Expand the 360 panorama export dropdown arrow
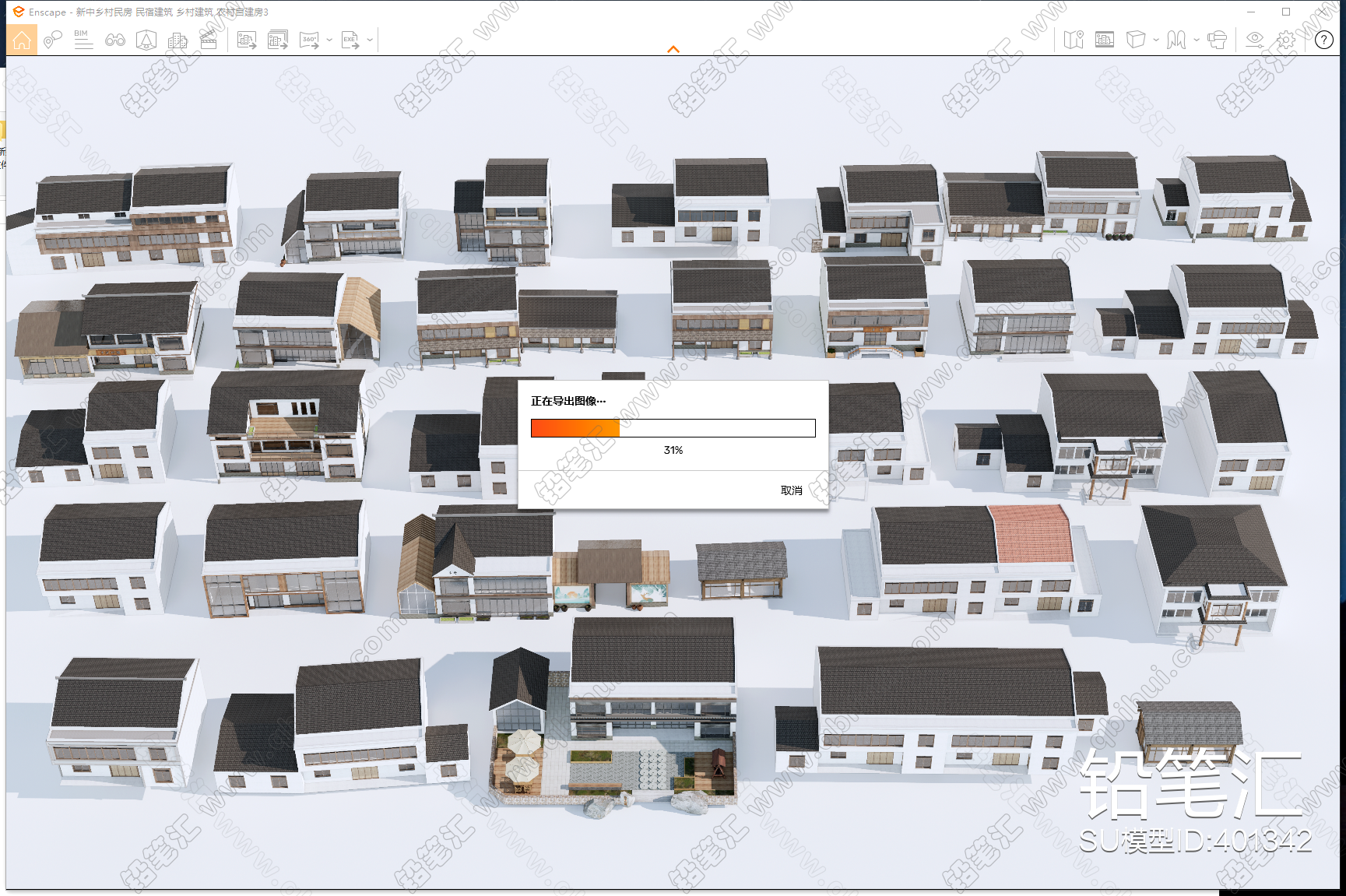 click(x=329, y=40)
